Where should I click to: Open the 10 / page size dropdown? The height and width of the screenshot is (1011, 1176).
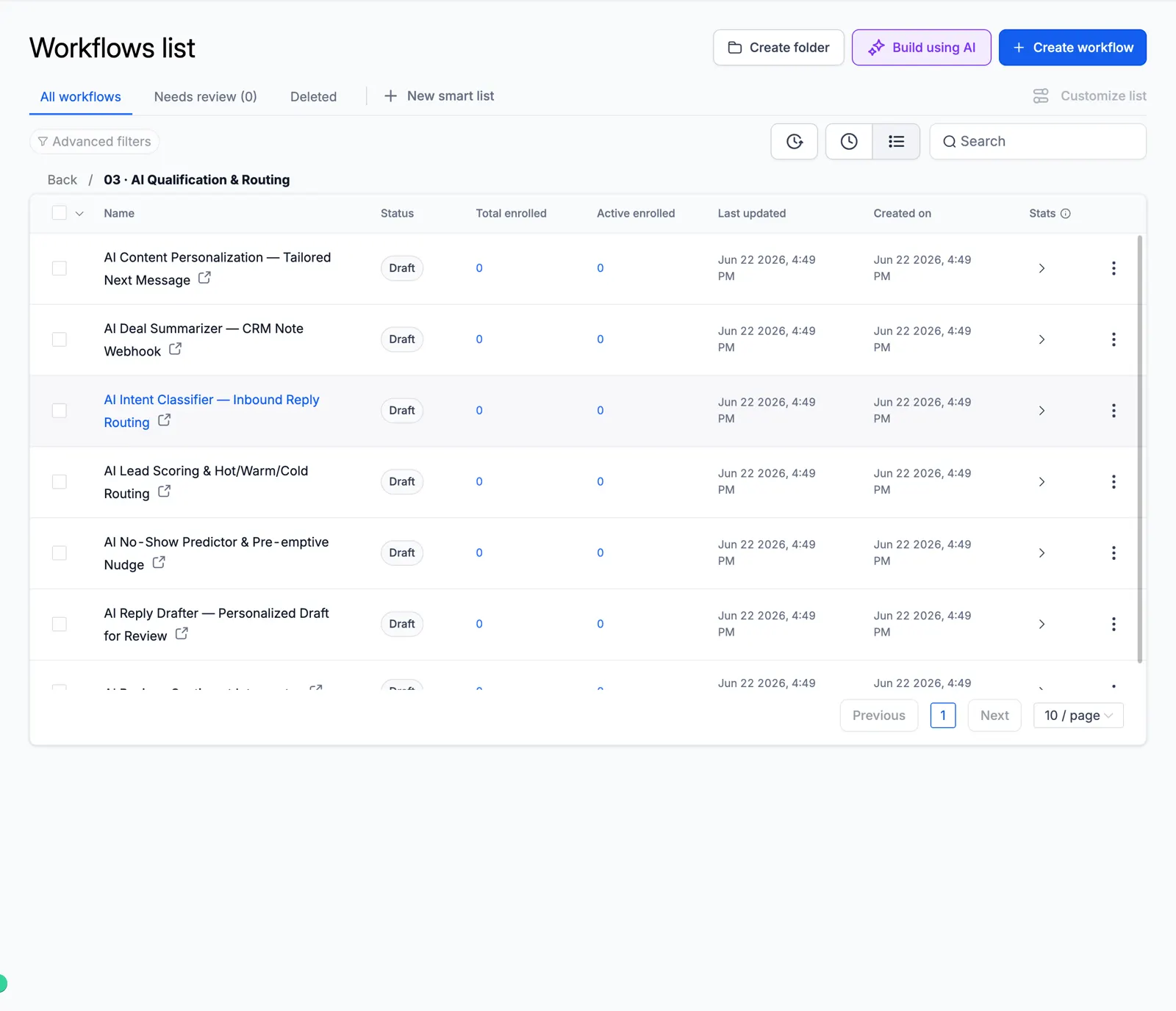pyautogui.click(x=1078, y=716)
